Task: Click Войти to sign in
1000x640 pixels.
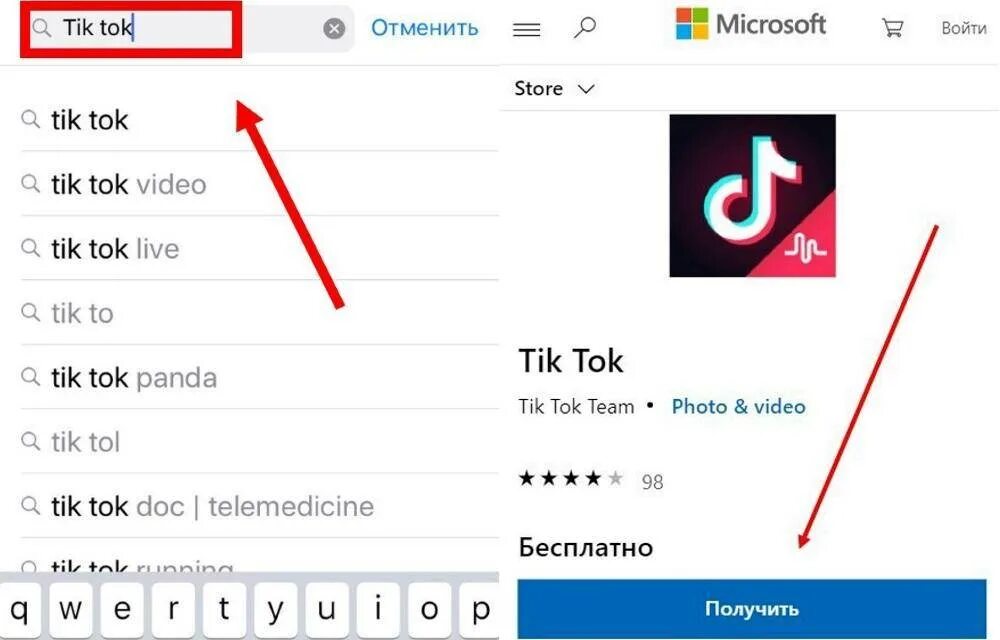Action: 964,28
